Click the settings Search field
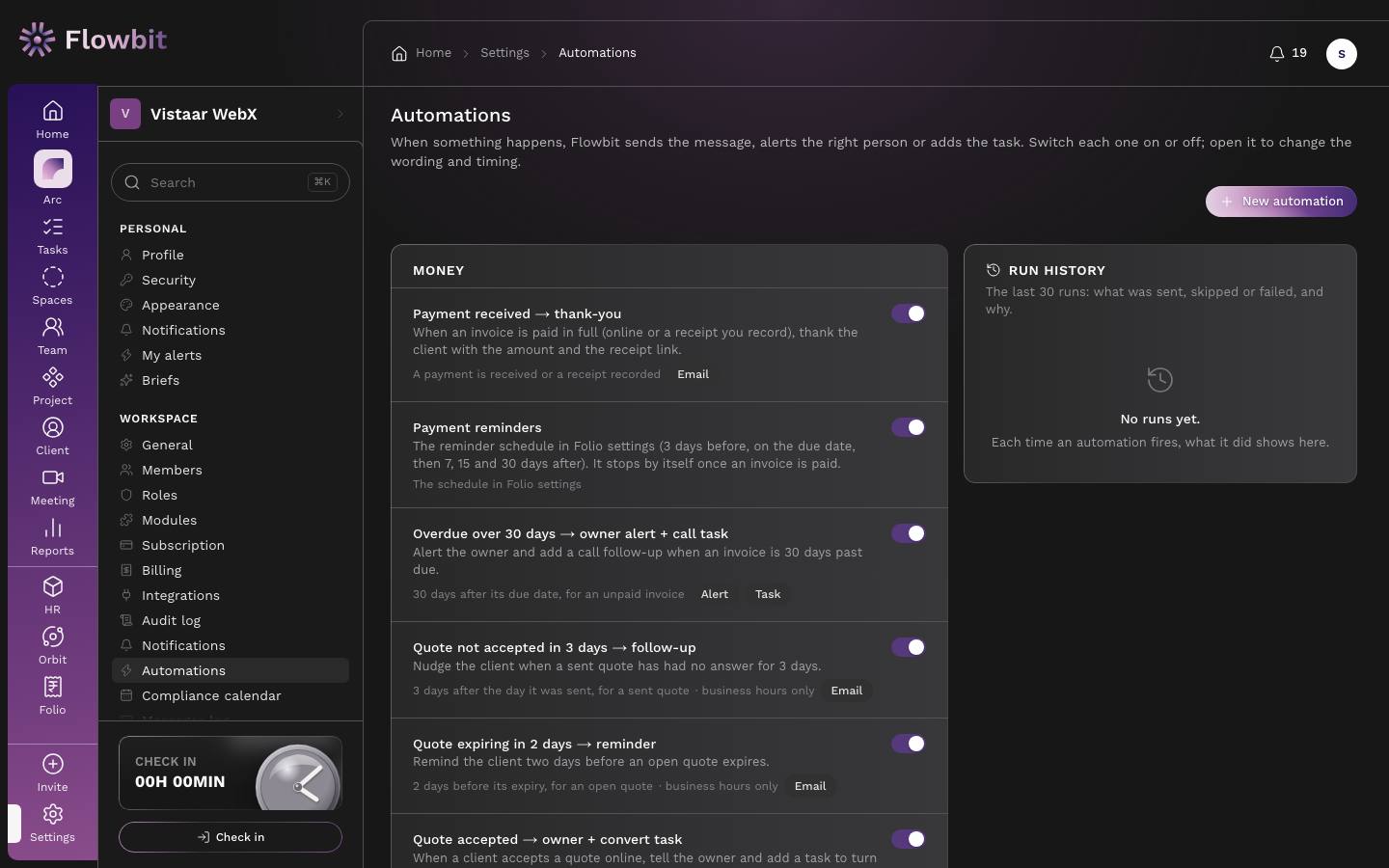The height and width of the screenshot is (868, 1389). pos(231,182)
